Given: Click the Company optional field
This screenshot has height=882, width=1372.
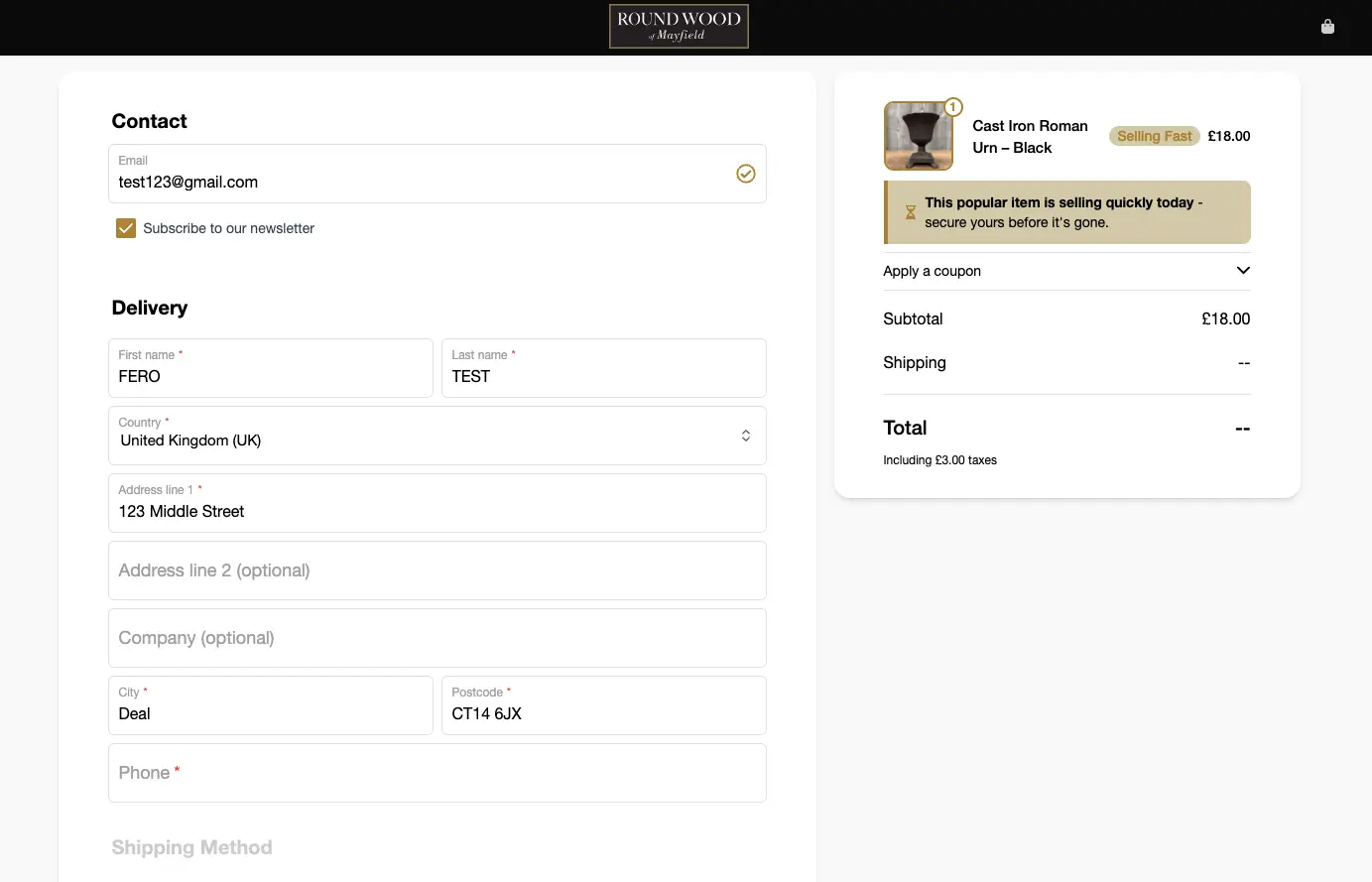Looking at the screenshot, I should pyautogui.click(x=437, y=638).
